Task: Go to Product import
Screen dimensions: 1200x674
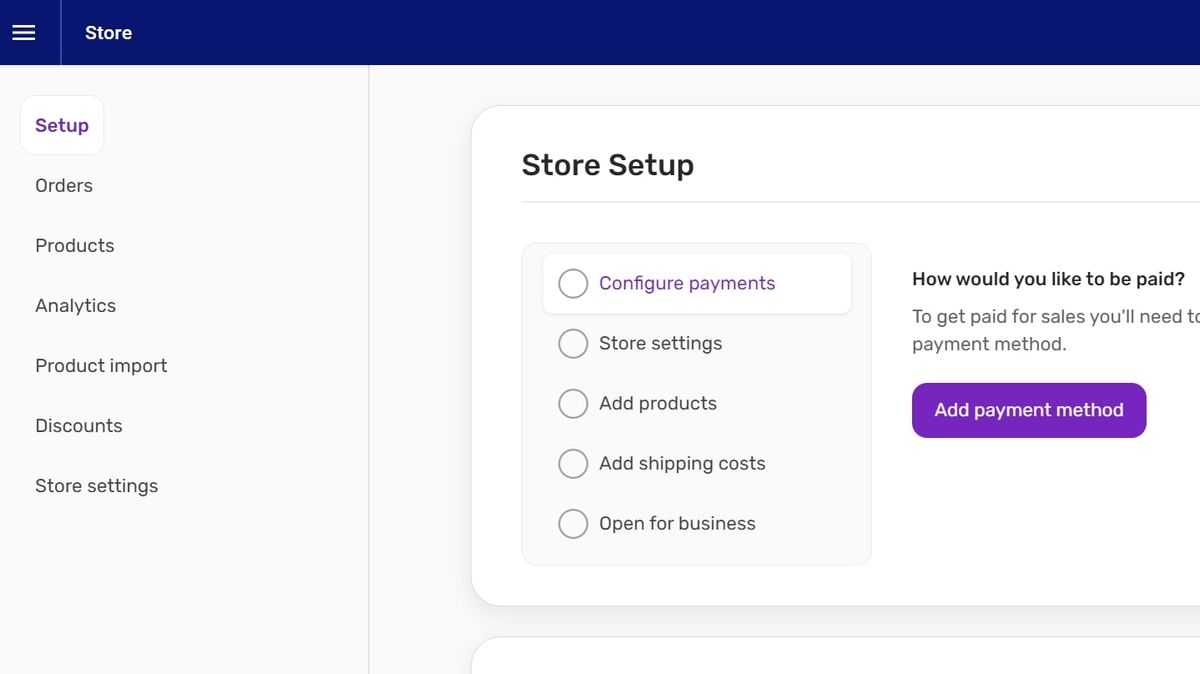Action: click(101, 365)
